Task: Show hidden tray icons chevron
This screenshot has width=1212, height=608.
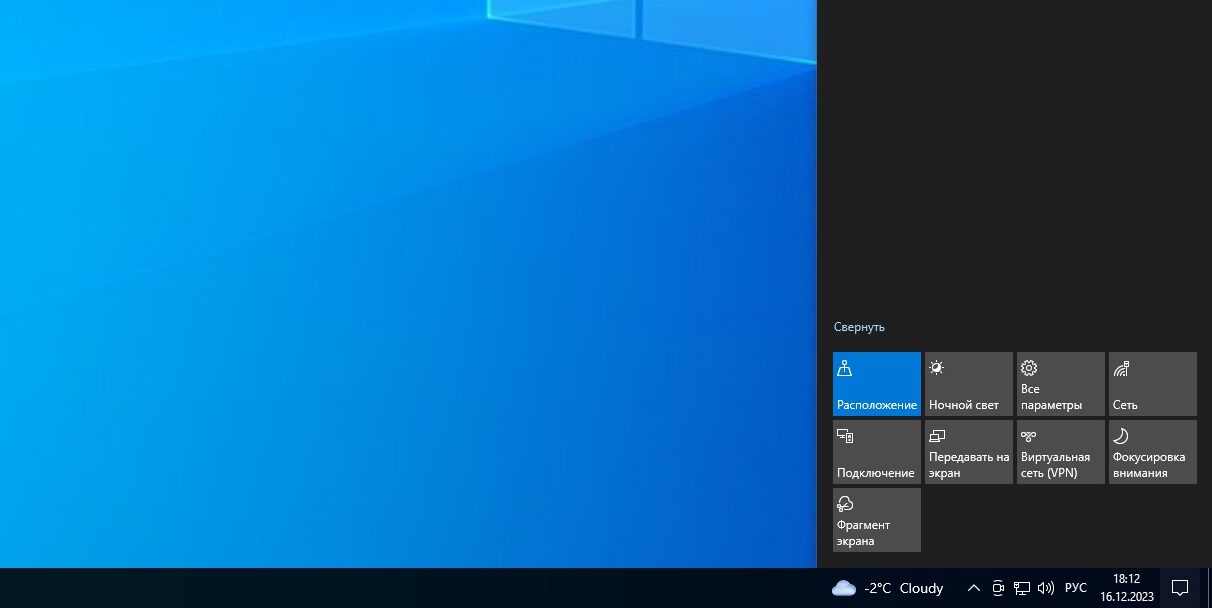Action: (973, 588)
